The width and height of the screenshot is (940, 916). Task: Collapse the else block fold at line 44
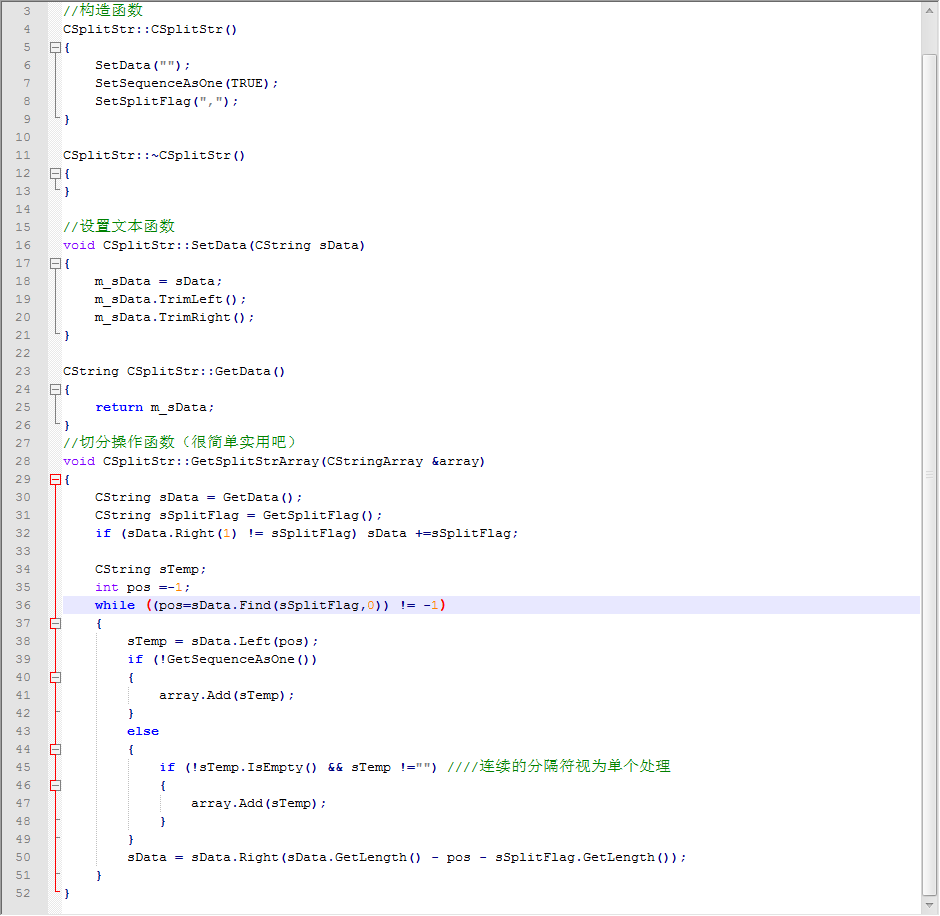point(55,749)
